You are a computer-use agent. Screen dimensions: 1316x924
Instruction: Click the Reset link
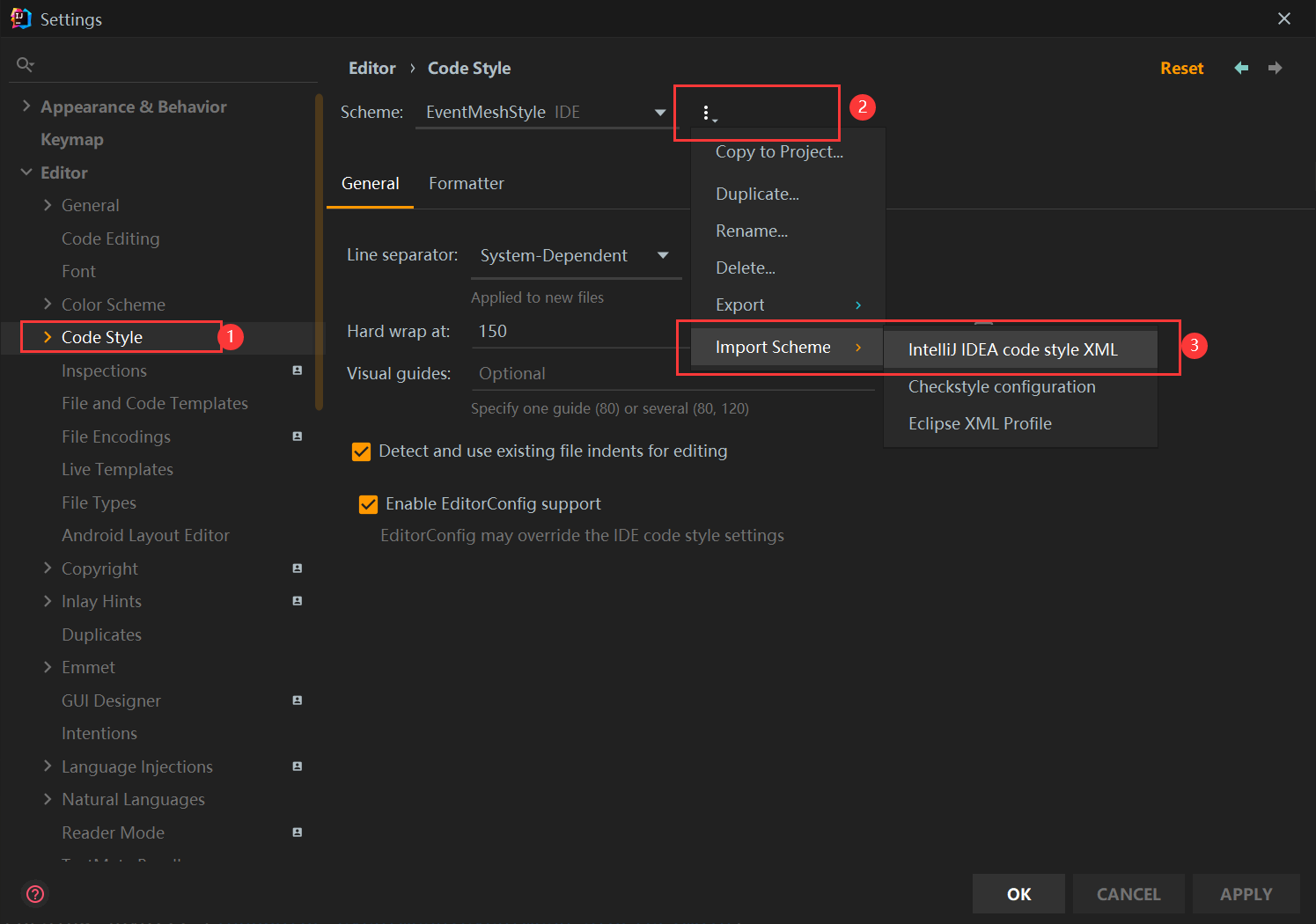[x=1181, y=68]
